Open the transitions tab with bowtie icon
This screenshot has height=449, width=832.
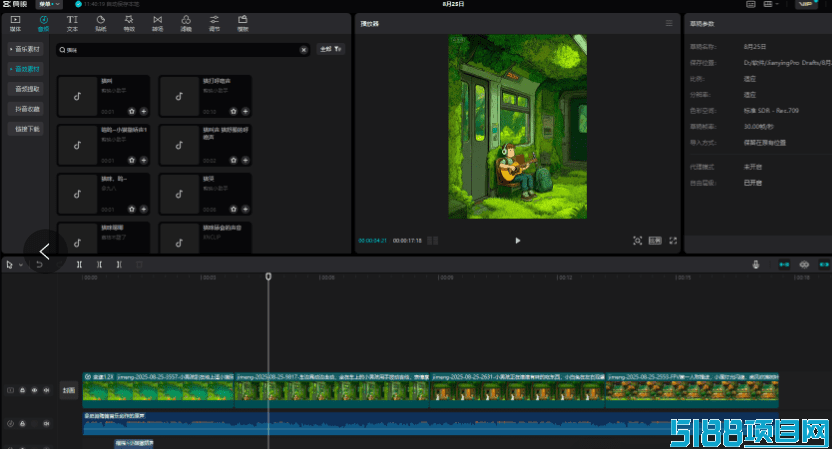pyautogui.click(x=158, y=23)
